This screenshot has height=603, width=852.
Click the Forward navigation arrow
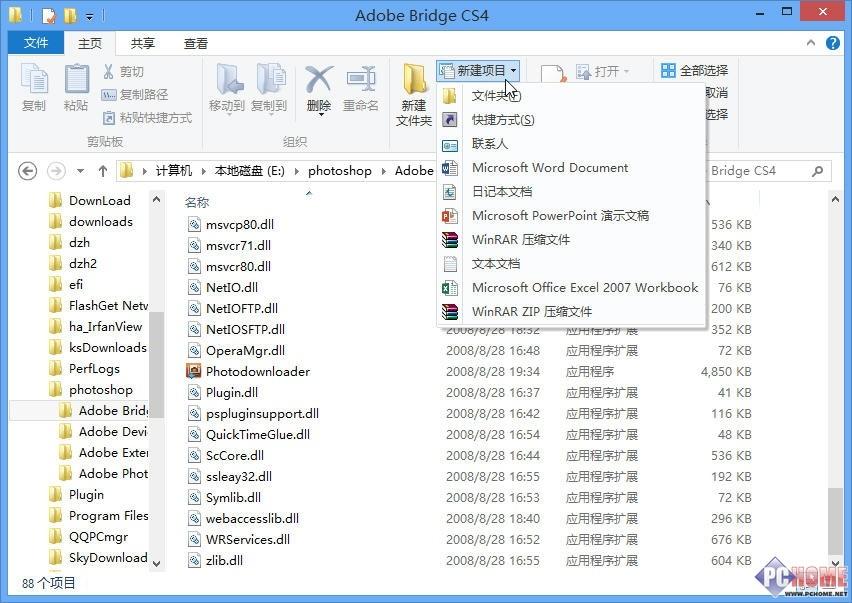tap(56, 171)
